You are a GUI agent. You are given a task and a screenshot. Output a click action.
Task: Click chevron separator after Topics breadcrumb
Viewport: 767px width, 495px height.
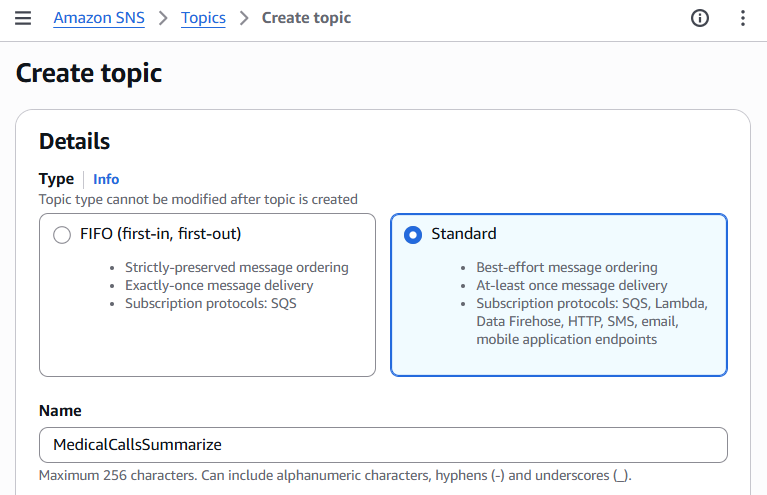[244, 18]
